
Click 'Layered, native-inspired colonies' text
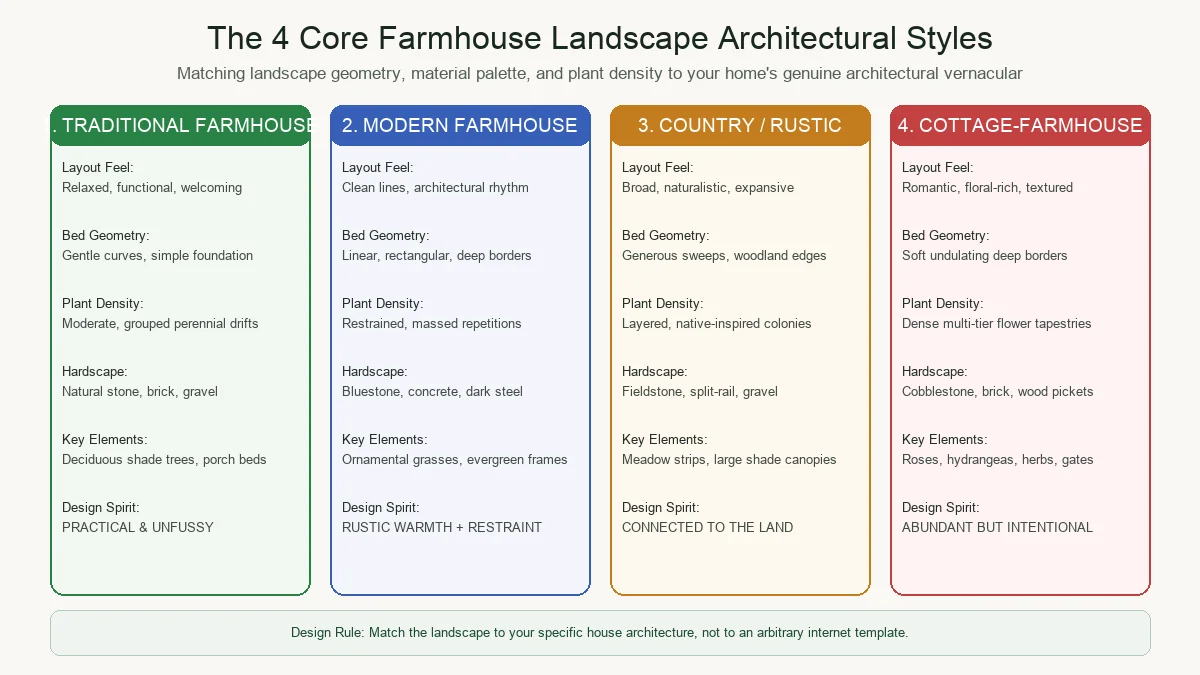click(717, 323)
